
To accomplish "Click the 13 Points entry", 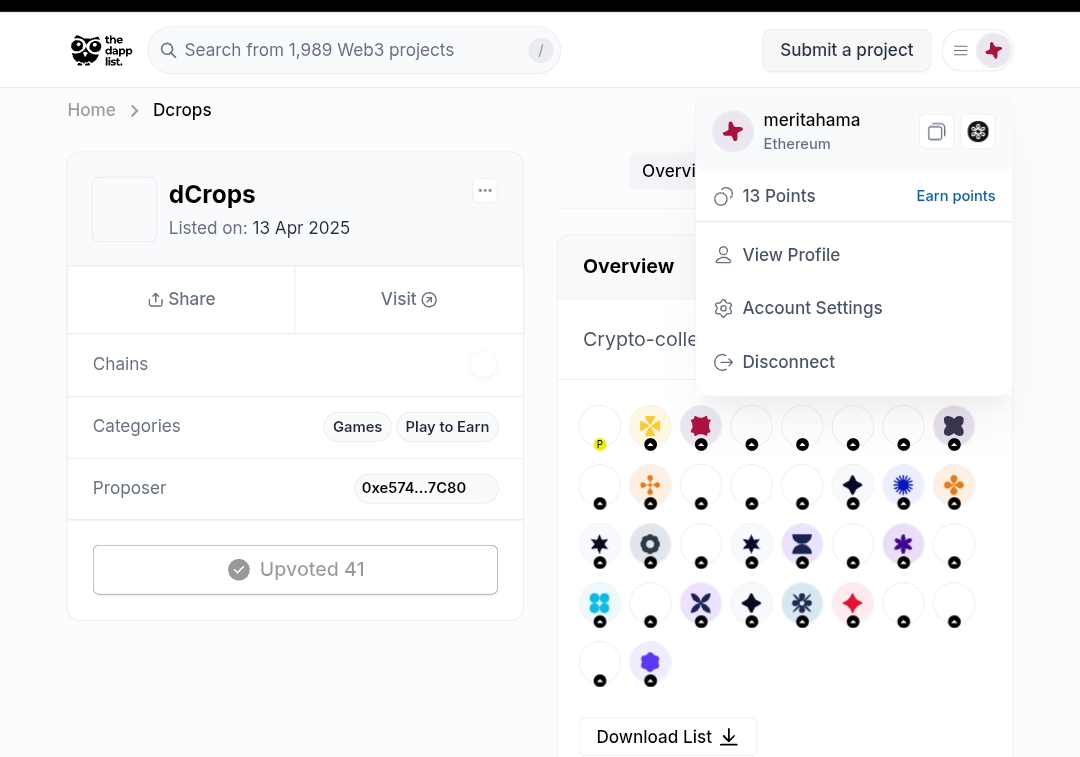I will click(765, 196).
